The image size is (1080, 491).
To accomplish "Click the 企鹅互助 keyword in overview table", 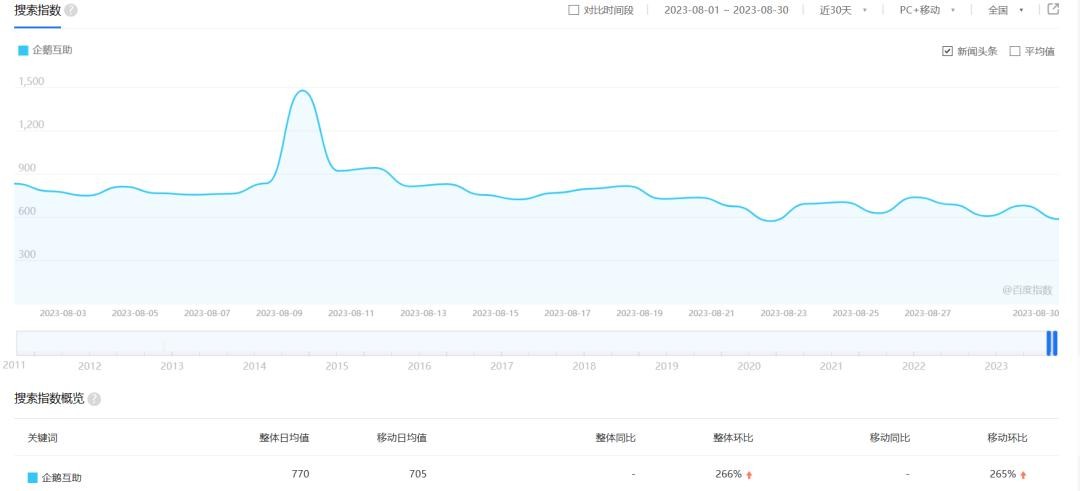I will pos(62,478).
